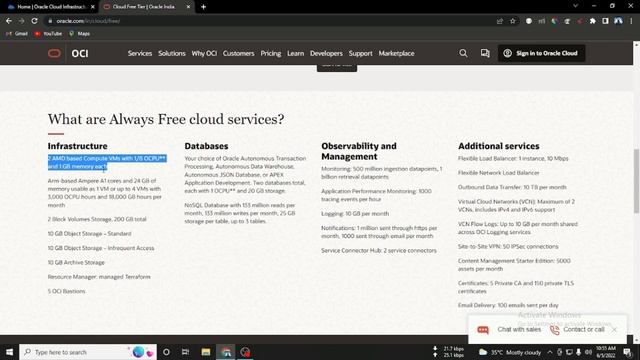This screenshot has height=360, width=640.
Task: Click the OCI text logo
Action: point(80,53)
